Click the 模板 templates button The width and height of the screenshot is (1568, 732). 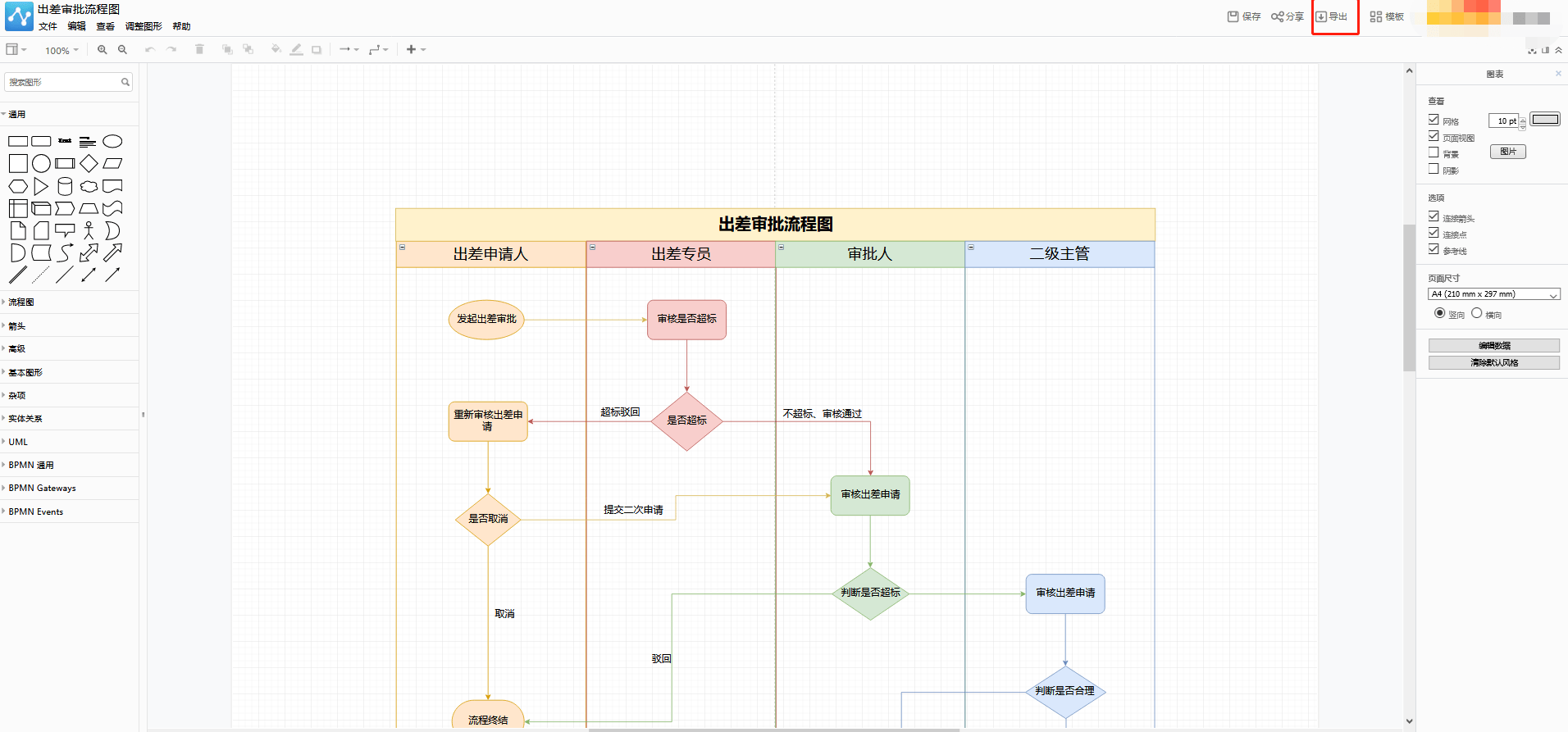[x=1387, y=16]
